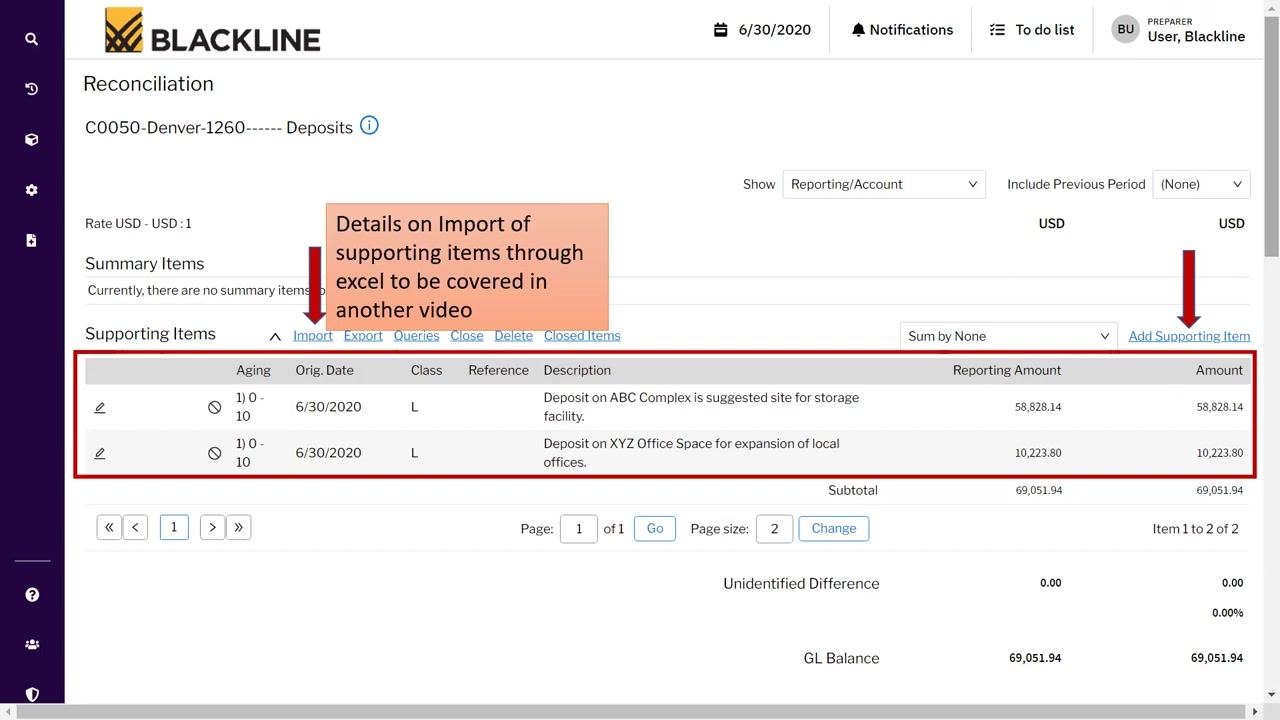Go to the last page of items
The width and height of the screenshot is (1280, 720).
(x=238, y=527)
